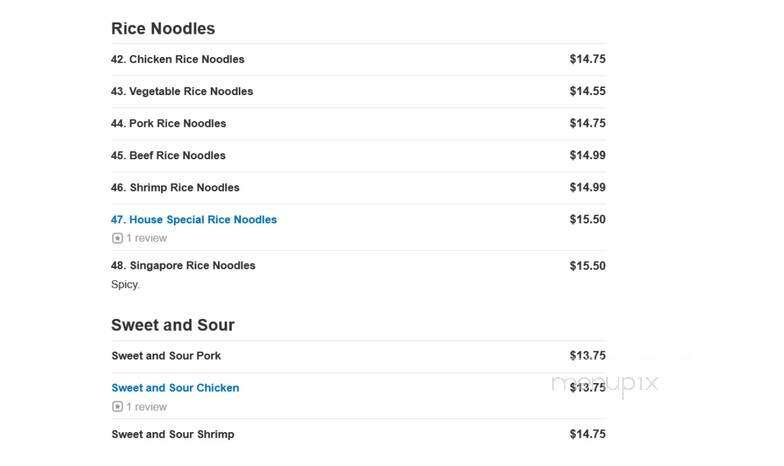Click the menupix watermark logo
This screenshot has height=466, width=784.
605,385
